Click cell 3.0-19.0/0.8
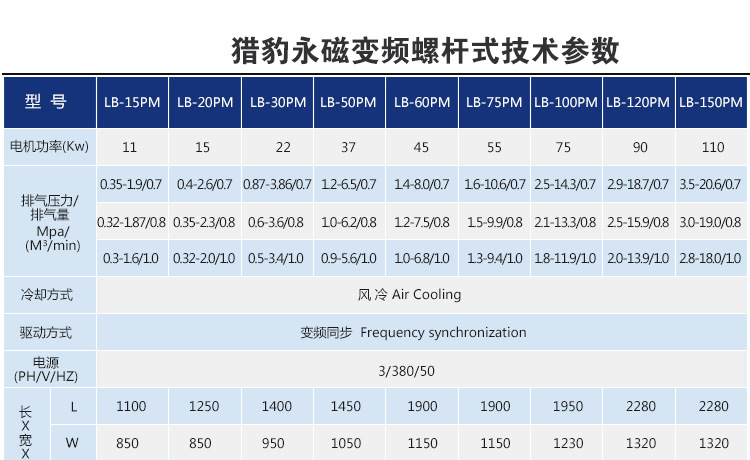This screenshot has height=460, width=750. pyautogui.click(x=710, y=222)
